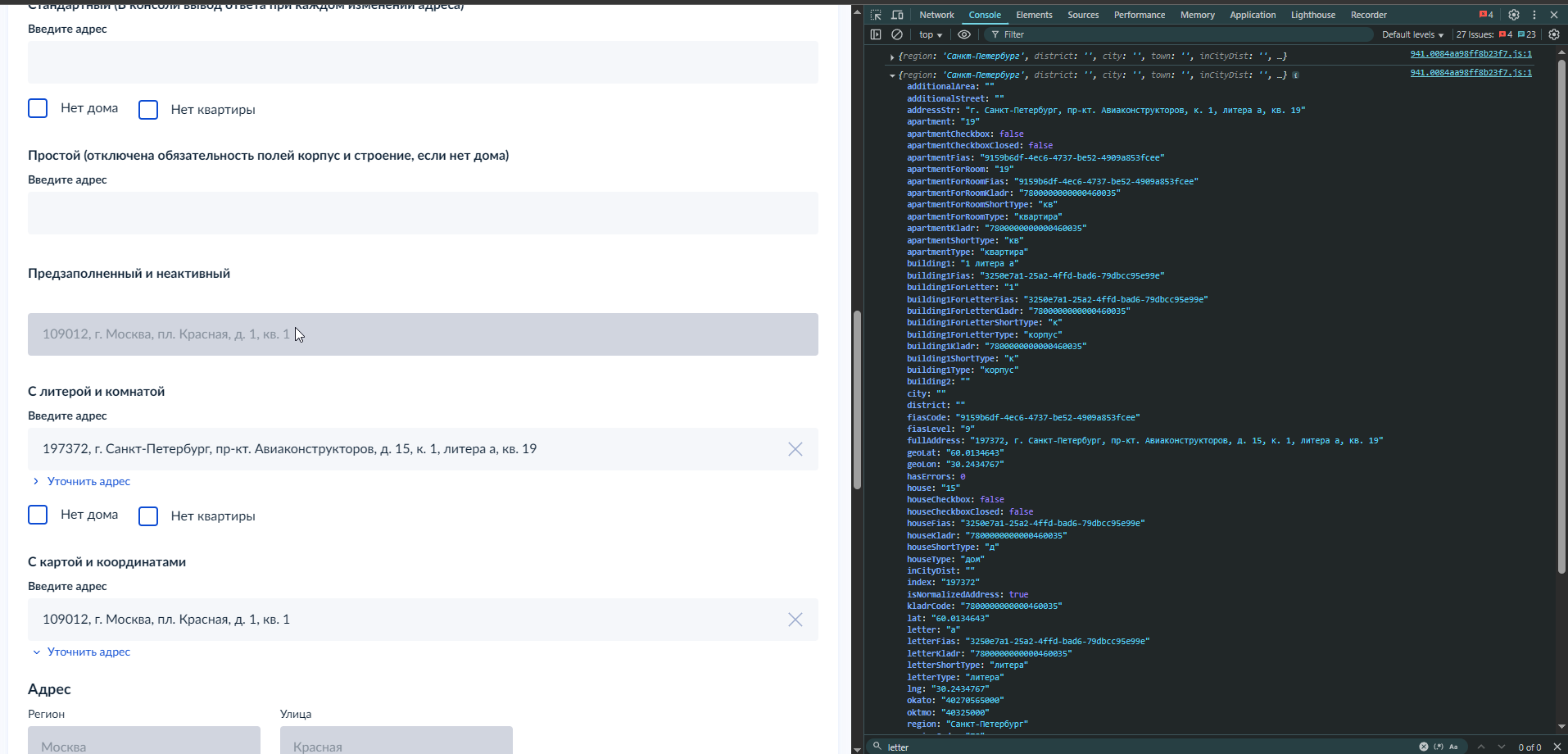Select the 'addressStr' property line in the console
1568x754 pixels.
coord(1106,110)
